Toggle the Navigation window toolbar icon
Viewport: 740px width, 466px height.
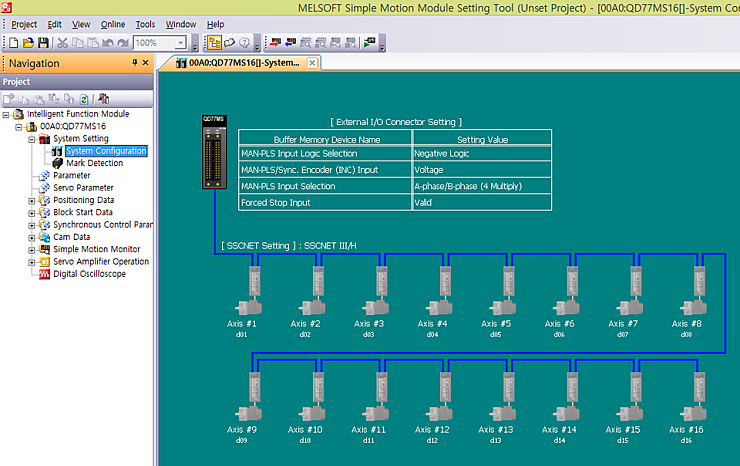[214, 43]
